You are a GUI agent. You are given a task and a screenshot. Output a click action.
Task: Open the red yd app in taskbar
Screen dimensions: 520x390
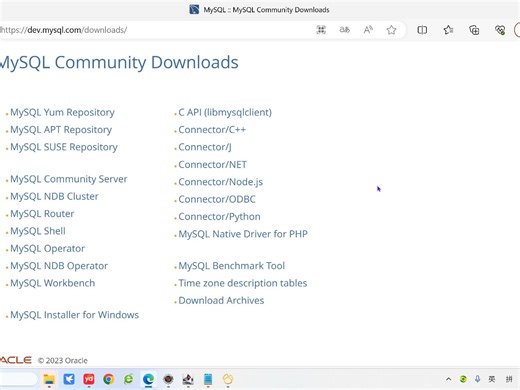89,379
